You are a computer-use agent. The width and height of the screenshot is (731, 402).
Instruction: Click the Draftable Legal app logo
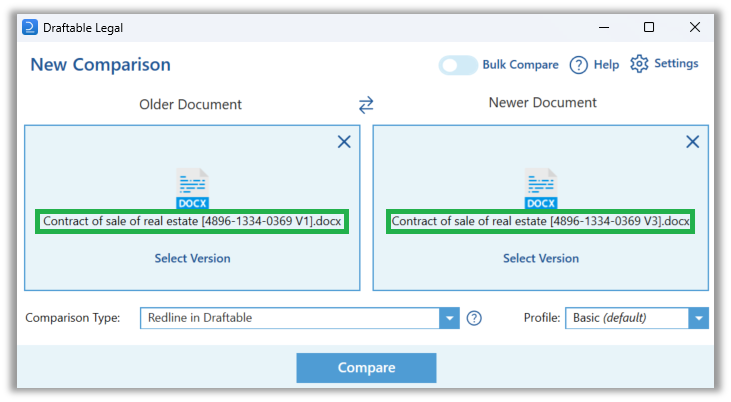point(30,27)
